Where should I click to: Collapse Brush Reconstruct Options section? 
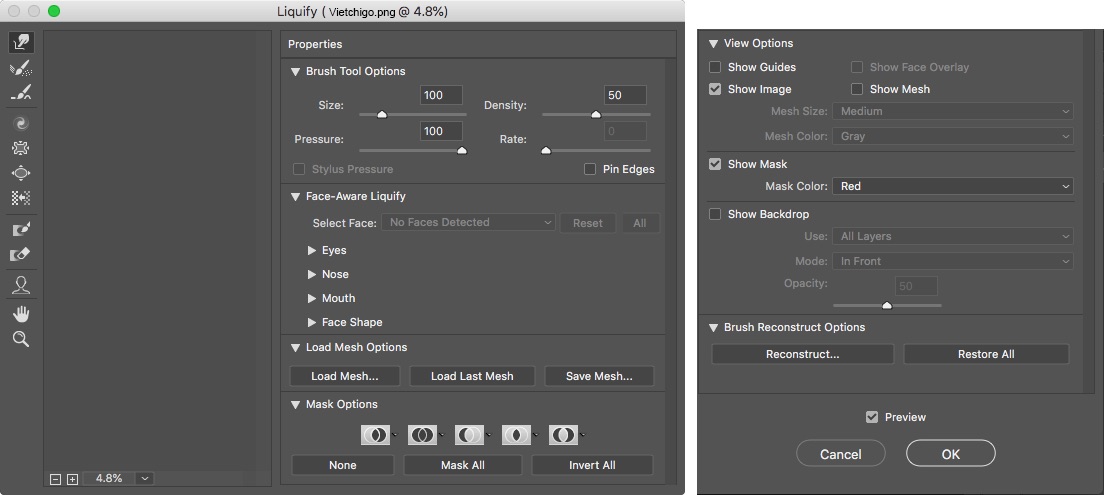[714, 327]
